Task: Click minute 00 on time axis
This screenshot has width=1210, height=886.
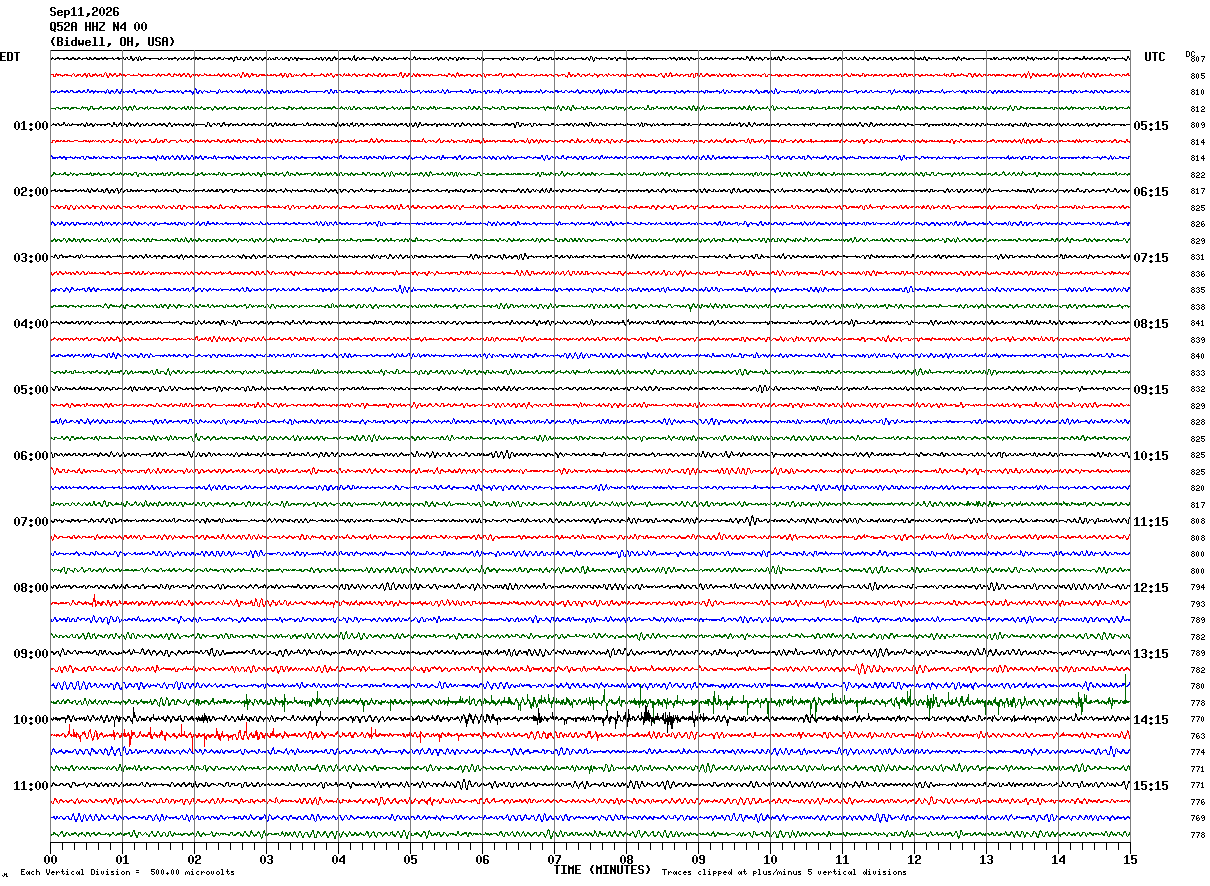Action: (x=50, y=859)
